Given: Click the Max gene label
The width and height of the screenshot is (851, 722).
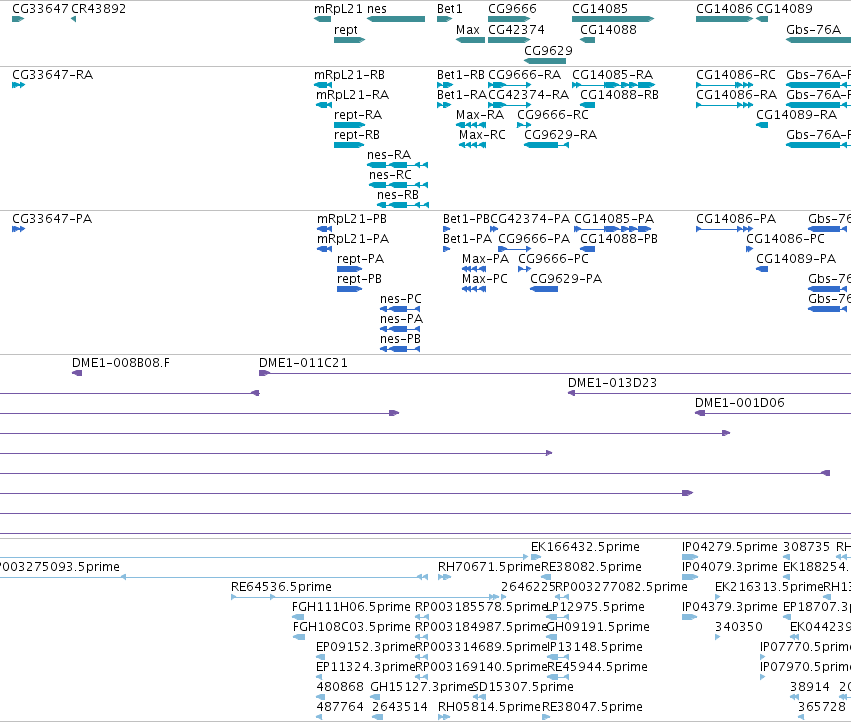Looking at the screenshot, I should (468, 30).
